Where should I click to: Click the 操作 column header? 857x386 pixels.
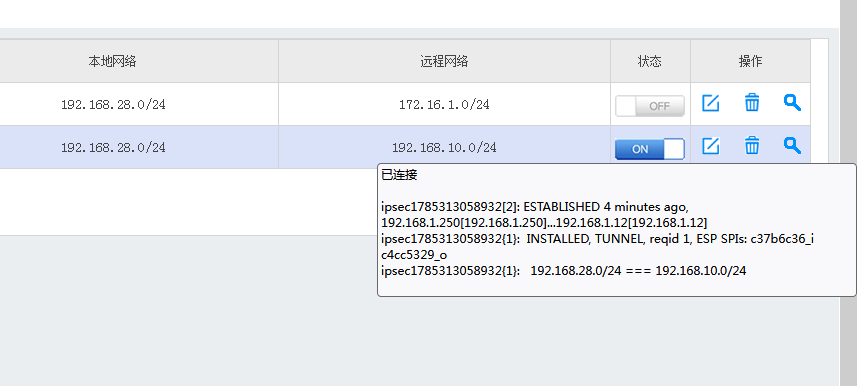[x=750, y=61]
